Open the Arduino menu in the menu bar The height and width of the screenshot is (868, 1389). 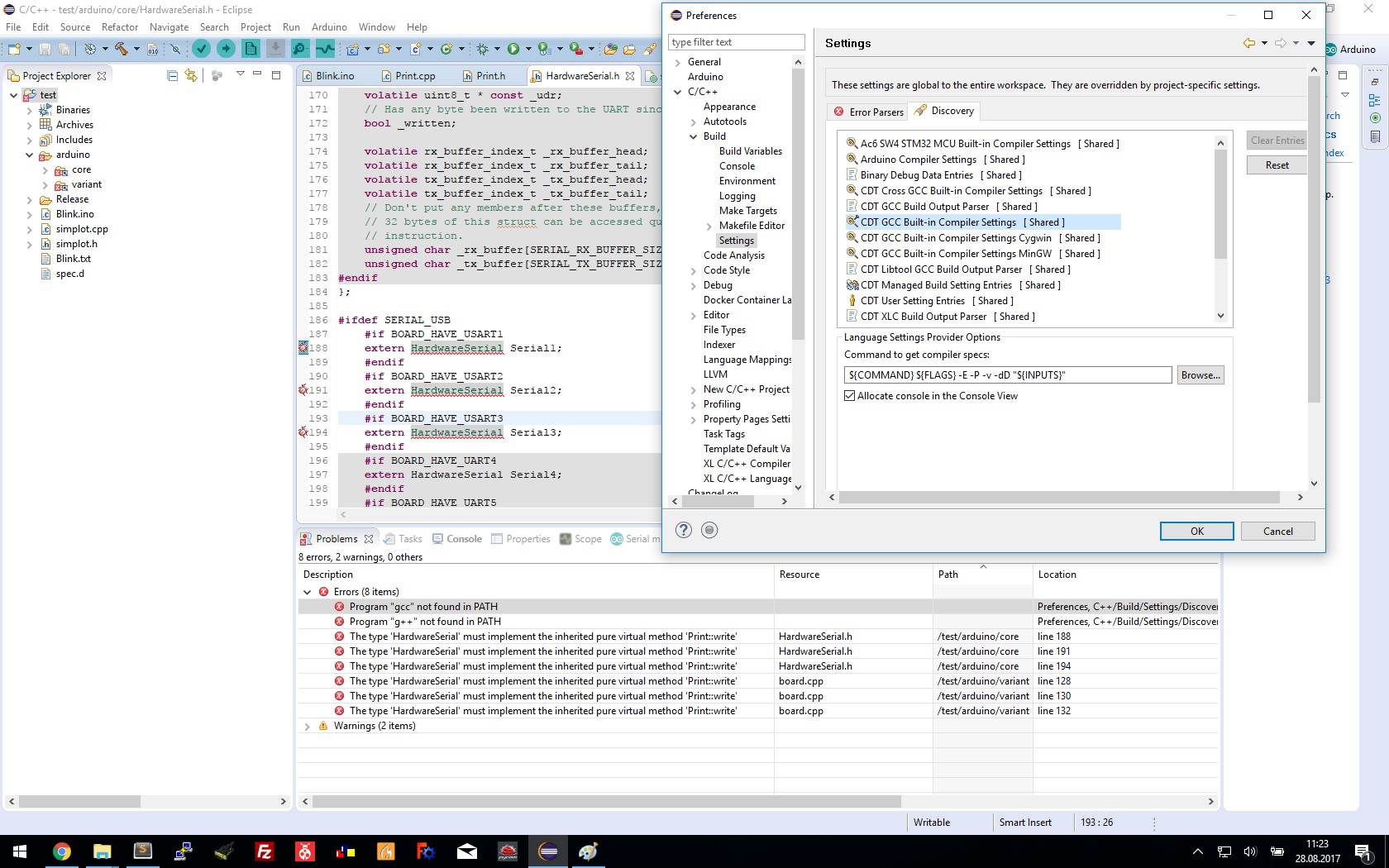point(329,27)
